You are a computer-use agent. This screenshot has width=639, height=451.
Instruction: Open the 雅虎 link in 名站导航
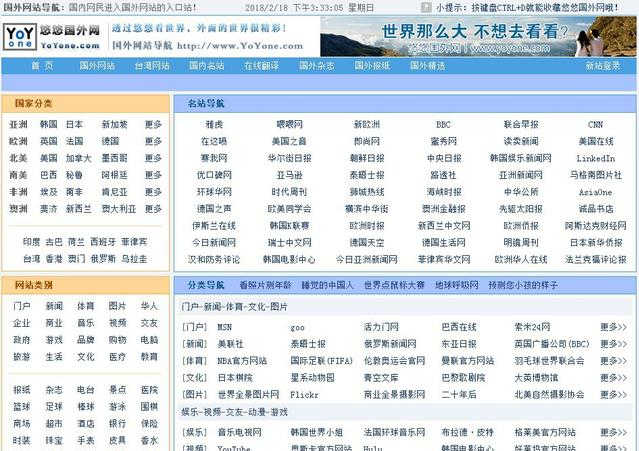tap(214, 124)
